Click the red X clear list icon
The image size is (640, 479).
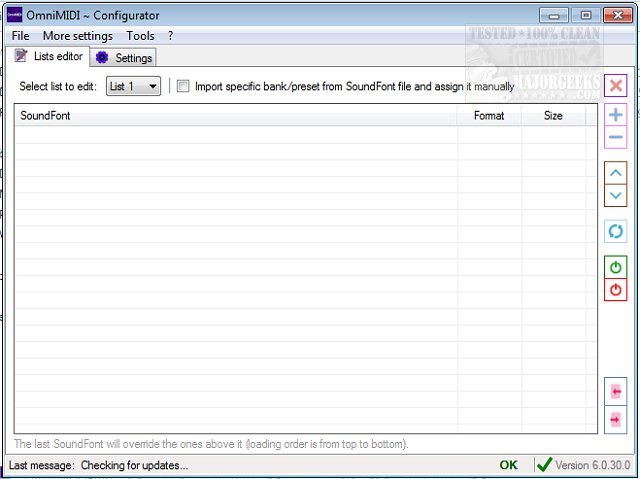[616, 86]
